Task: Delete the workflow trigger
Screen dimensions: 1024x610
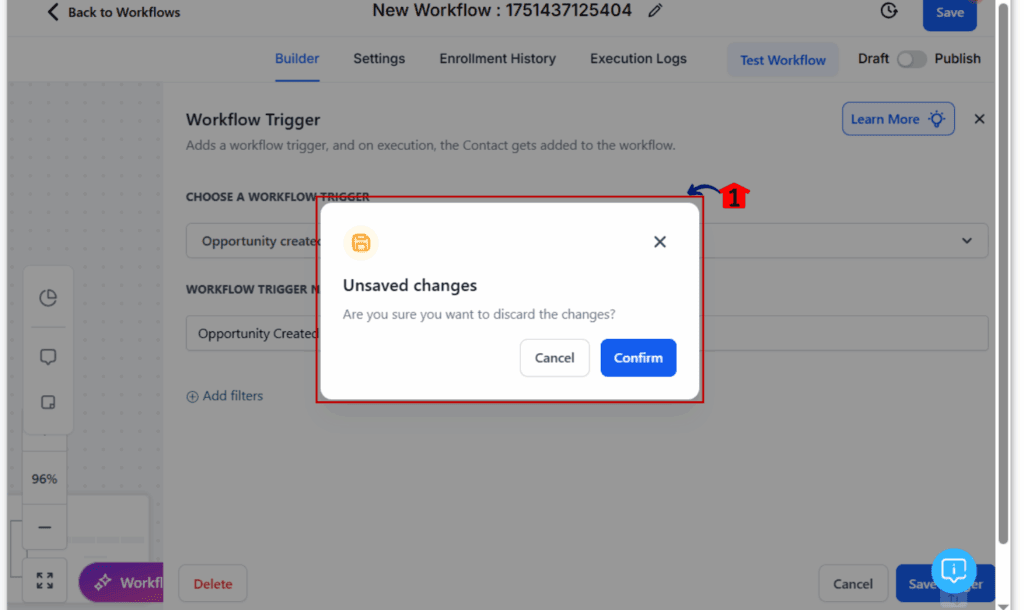Action: click(x=213, y=583)
